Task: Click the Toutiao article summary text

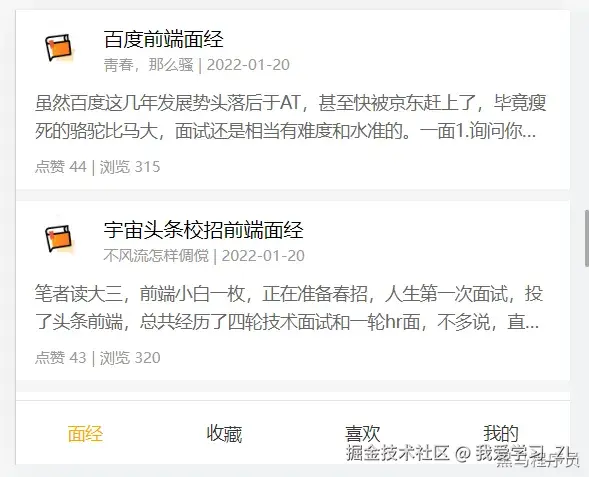Action: (288, 308)
